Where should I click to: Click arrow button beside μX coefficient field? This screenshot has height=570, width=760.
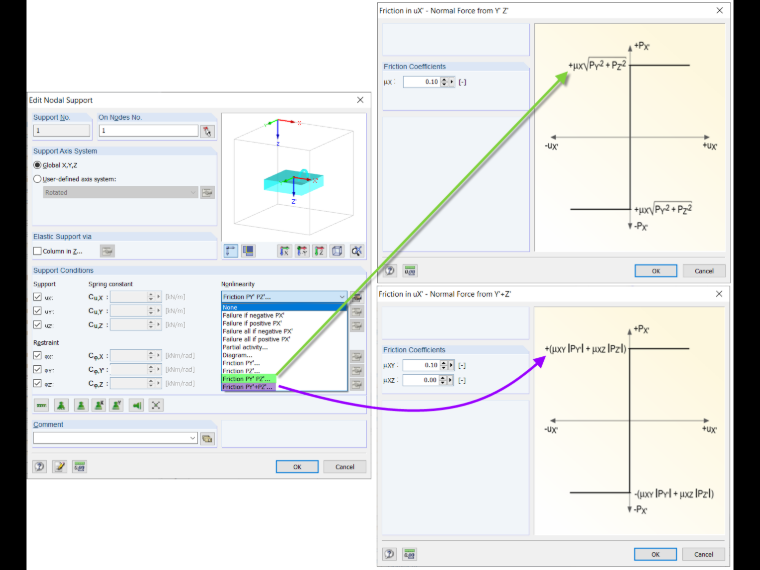pyautogui.click(x=452, y=82)
